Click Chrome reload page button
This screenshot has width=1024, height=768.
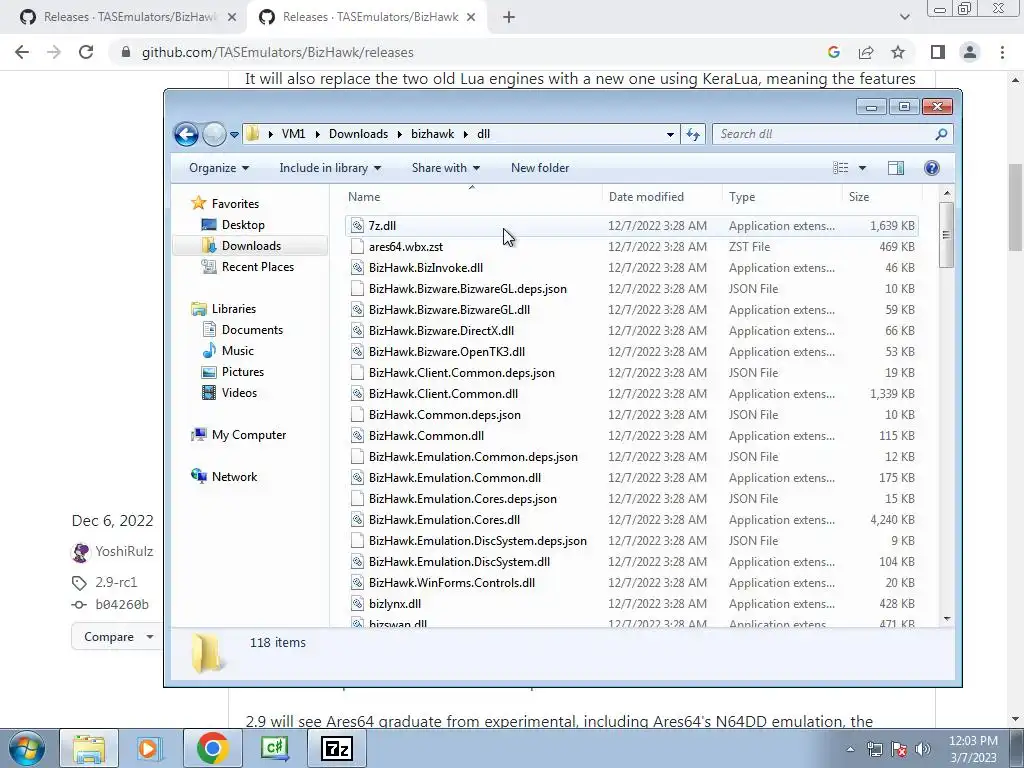click(86, 52)
